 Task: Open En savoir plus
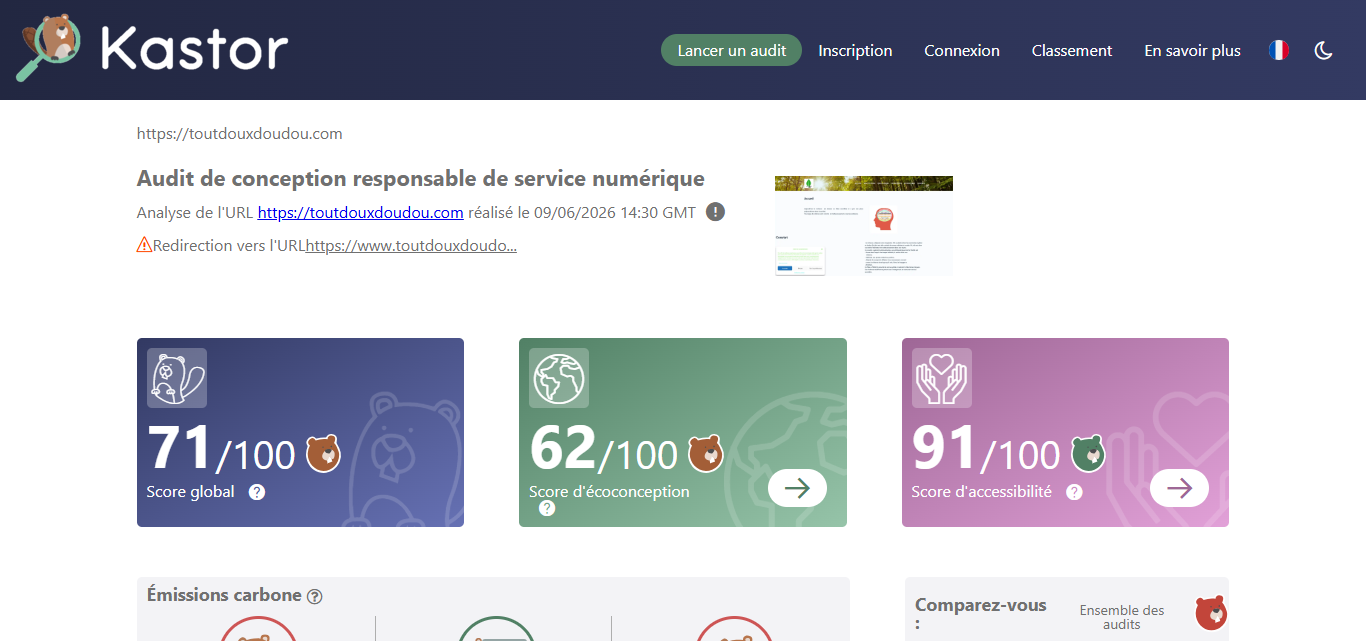[x=1192, y=50]
